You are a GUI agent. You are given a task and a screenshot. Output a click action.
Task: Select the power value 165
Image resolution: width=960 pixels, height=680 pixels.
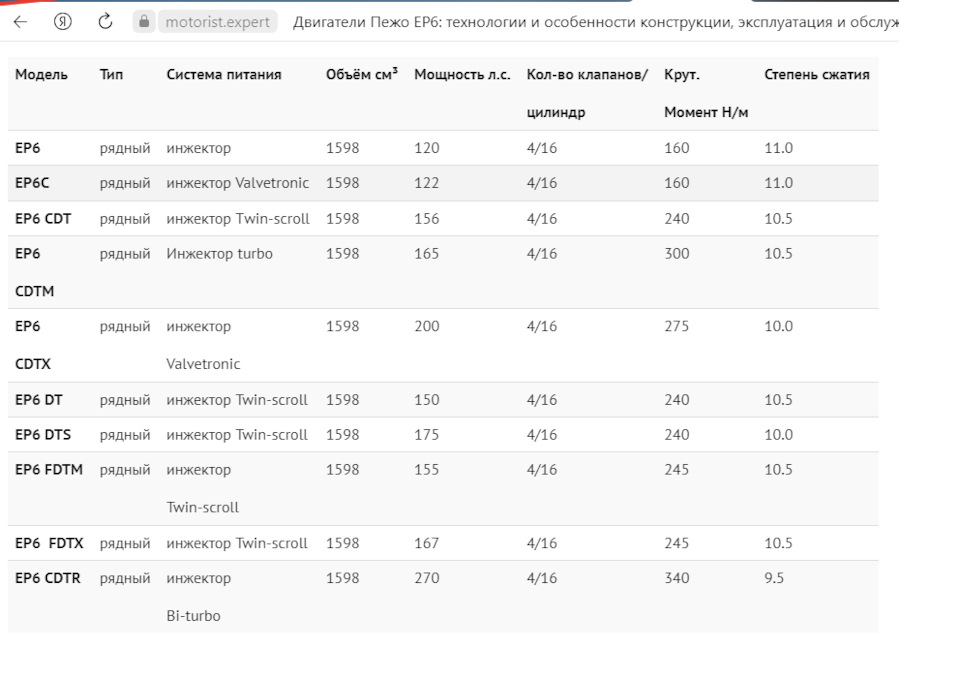[427, 253]
